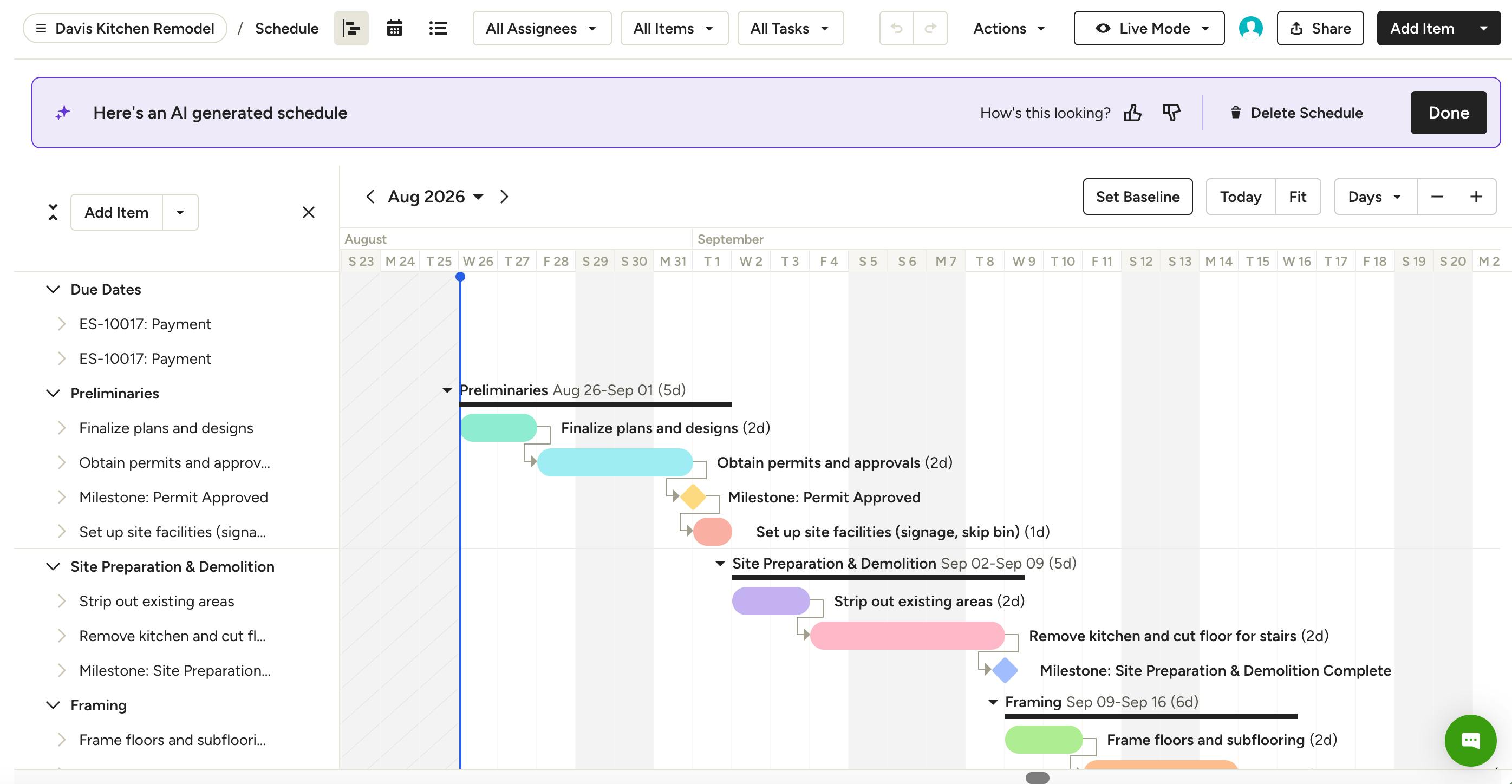The width and height of the screenshot is (1512, 784).
Task: Switch to list view icon
Action: click(x=438, y=28)
